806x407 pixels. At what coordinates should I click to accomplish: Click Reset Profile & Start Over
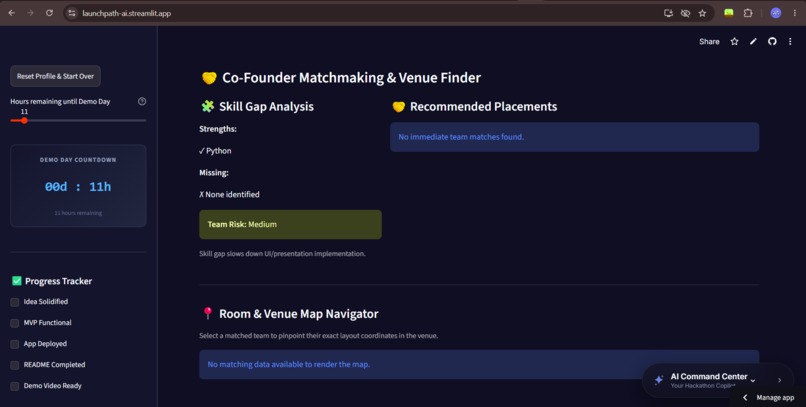[x=56, y=76]
